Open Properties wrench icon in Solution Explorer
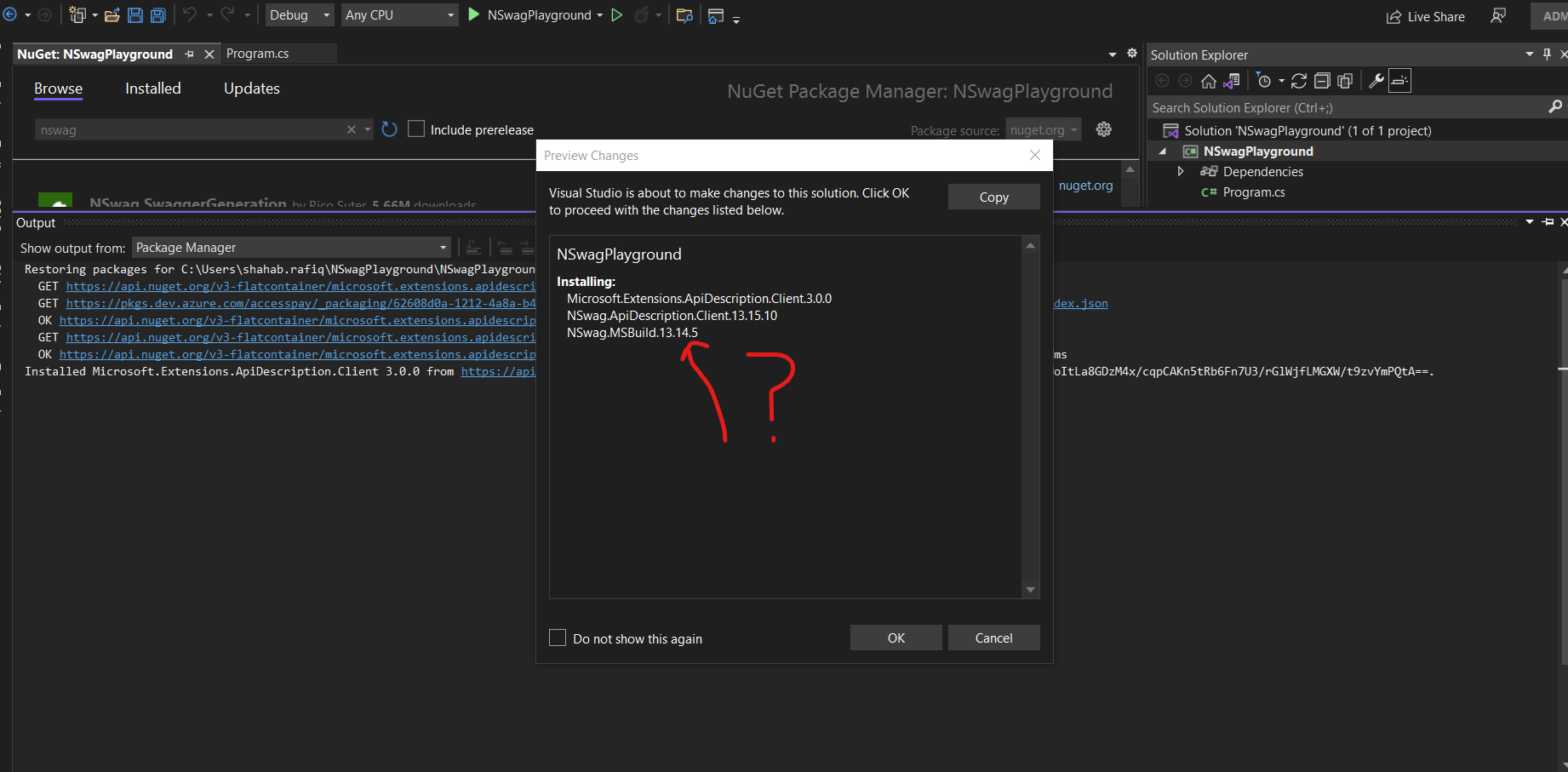This screenshot has width=1568, height=772. 1376,81
